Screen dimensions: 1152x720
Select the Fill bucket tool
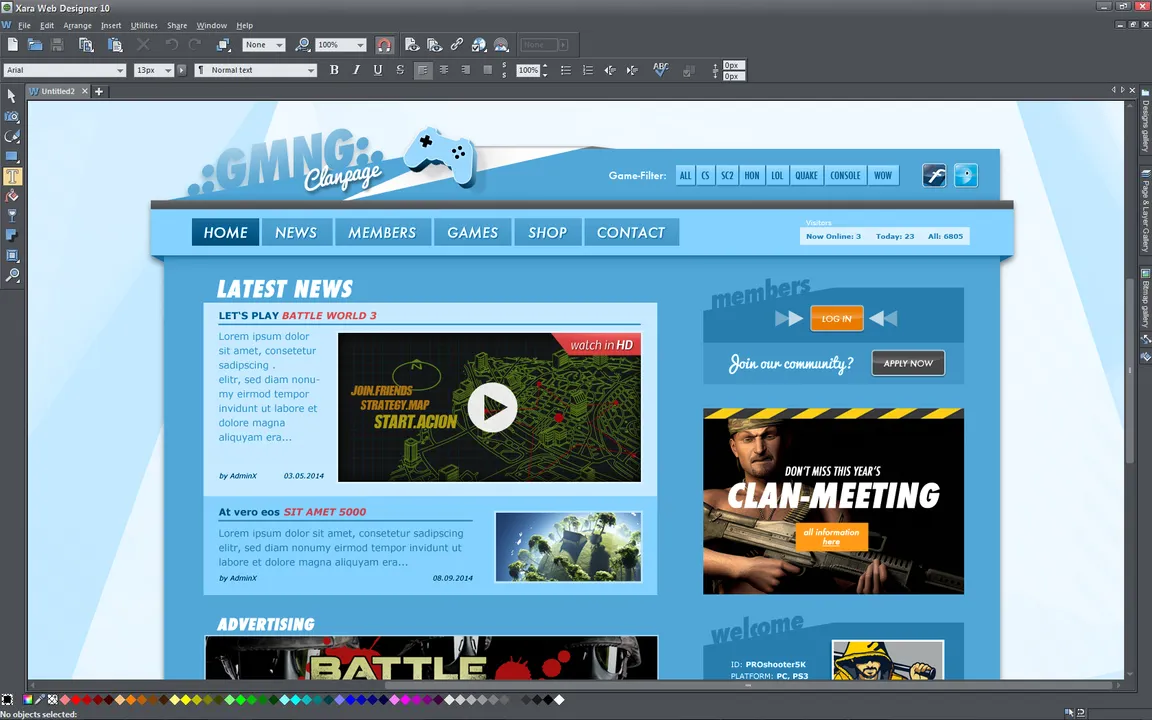click(12, 196)
